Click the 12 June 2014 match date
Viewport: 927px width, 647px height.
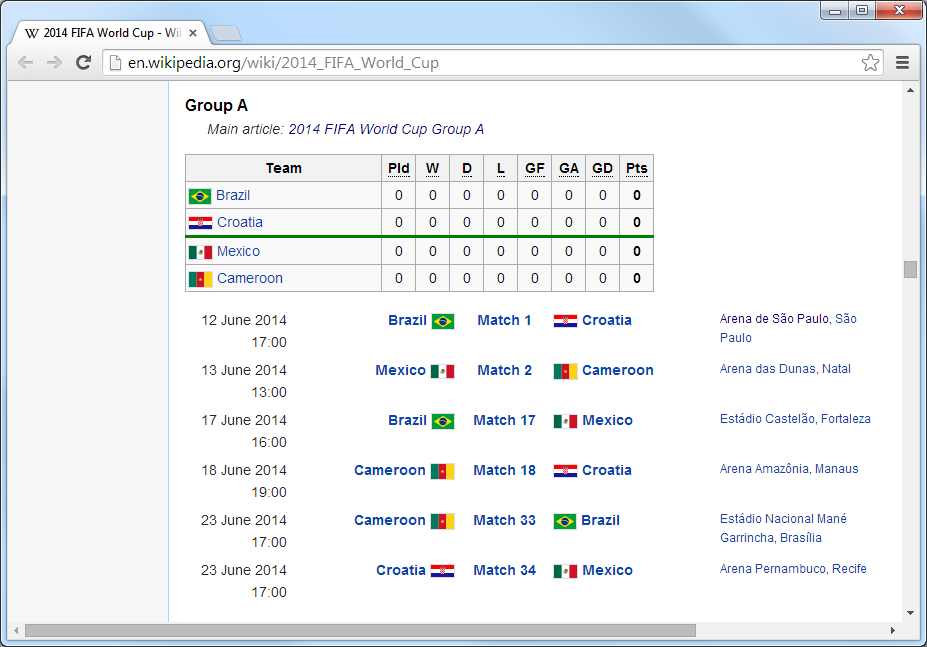[x=244, y=321]
